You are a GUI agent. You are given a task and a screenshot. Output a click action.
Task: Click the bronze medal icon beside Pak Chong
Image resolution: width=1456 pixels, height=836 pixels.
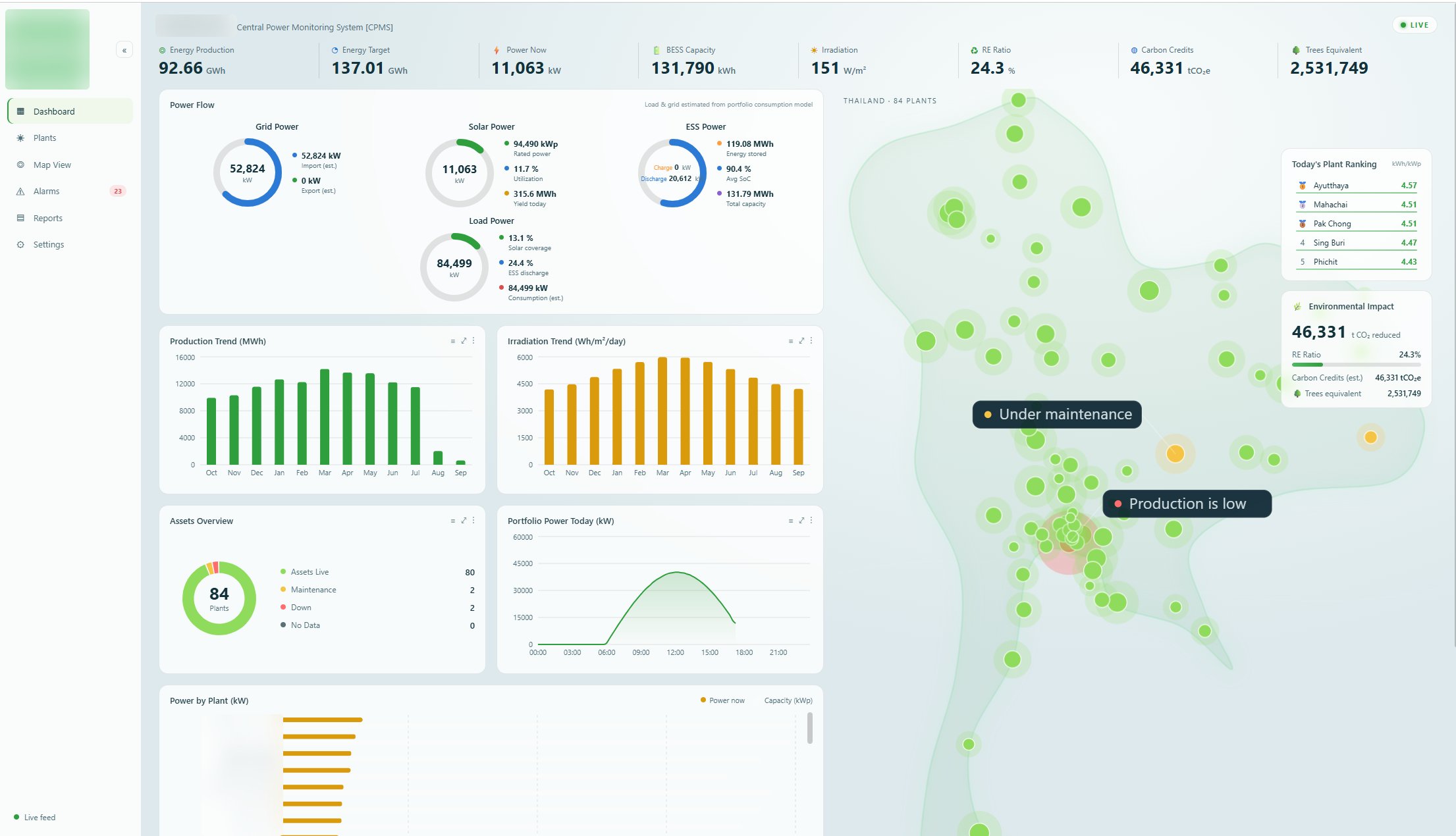coord(1302,224)
